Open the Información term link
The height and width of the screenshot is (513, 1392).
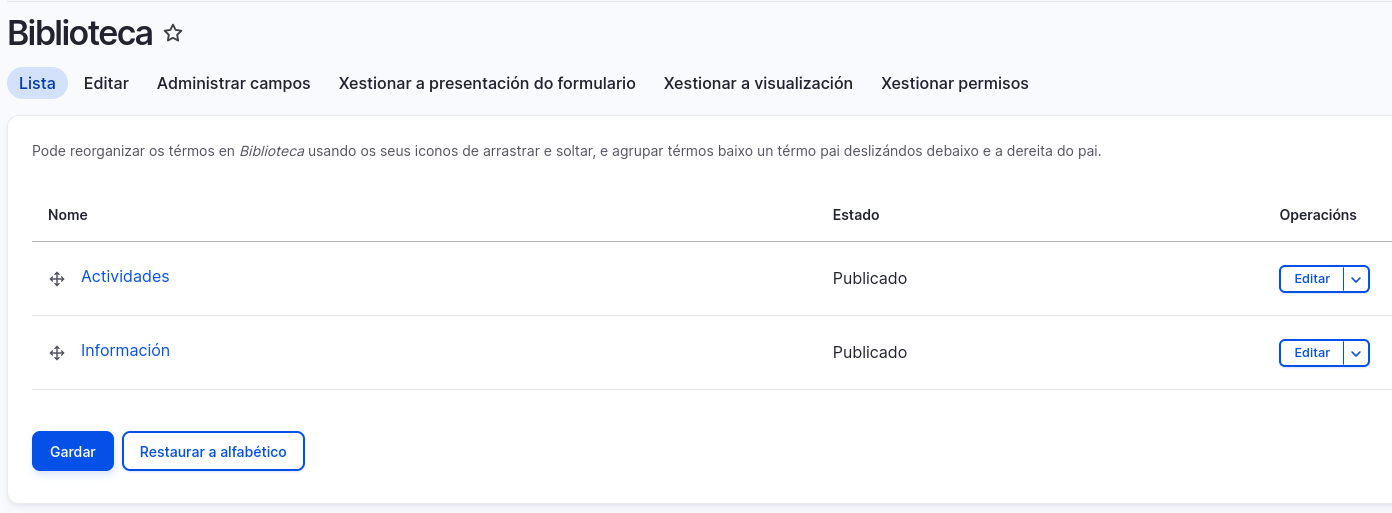125,351
